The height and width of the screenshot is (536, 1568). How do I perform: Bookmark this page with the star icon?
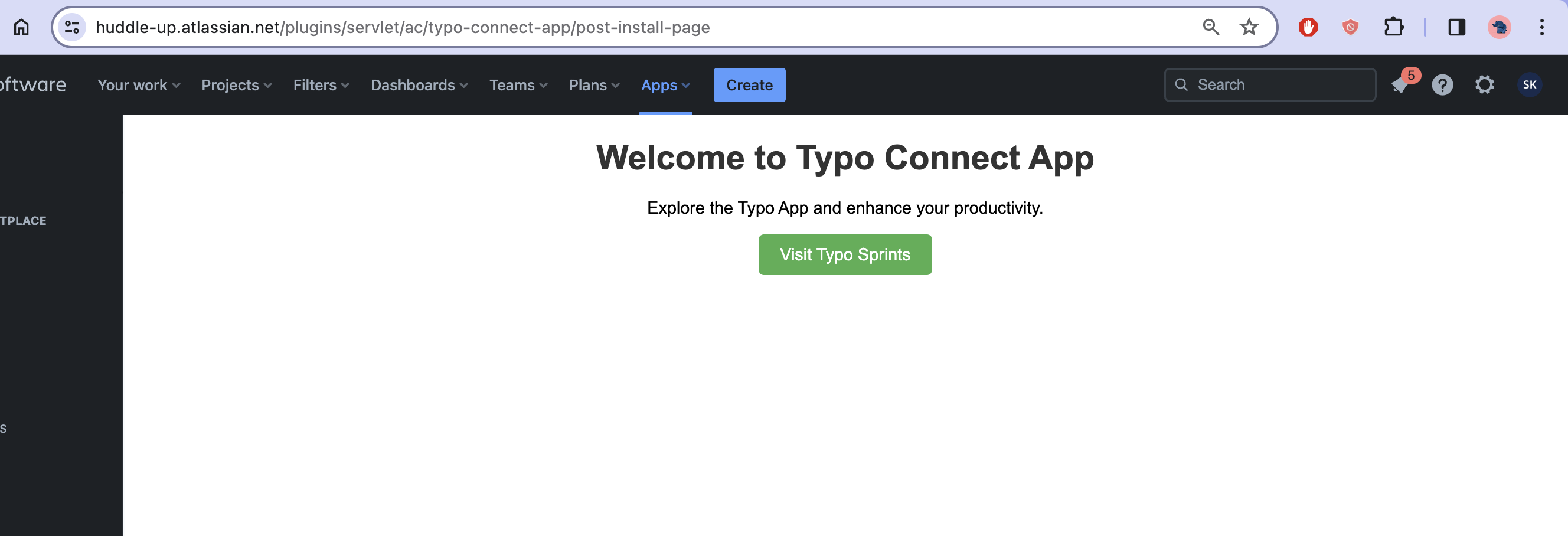click(1249, 27)
